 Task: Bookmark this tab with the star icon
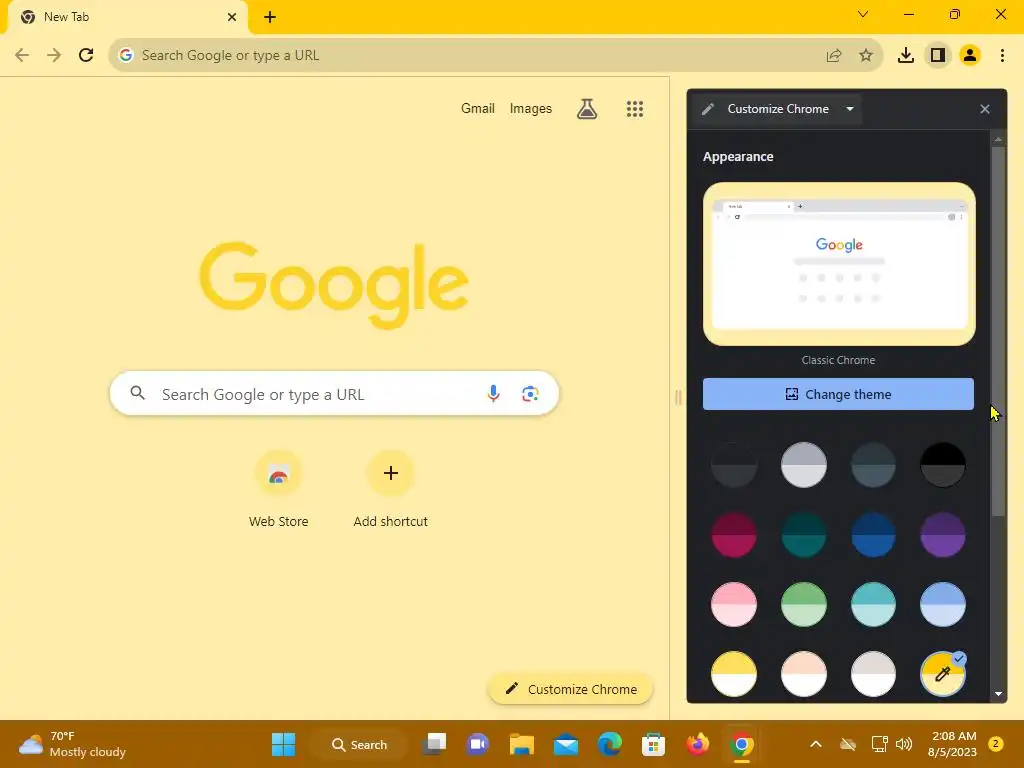865,56
